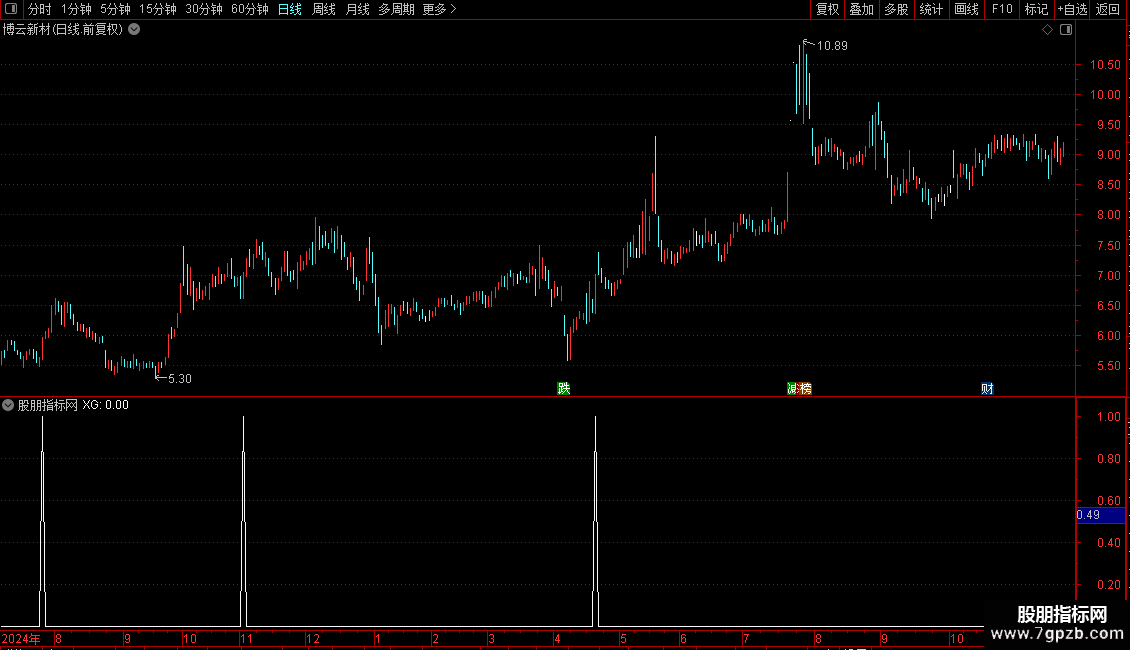Click the 2024年 date axis label
The height and width of the screenshot is (650, 1130).
[21, 638]
